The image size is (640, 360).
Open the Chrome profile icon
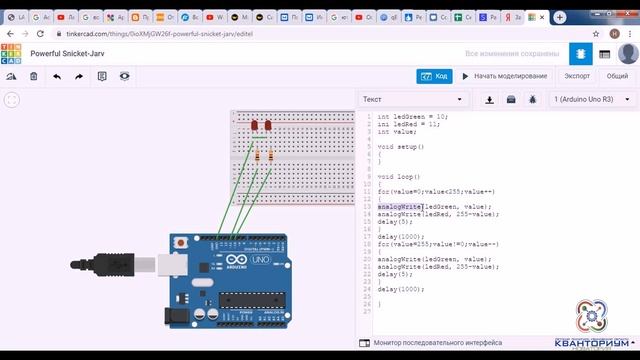tap(614, 34)
